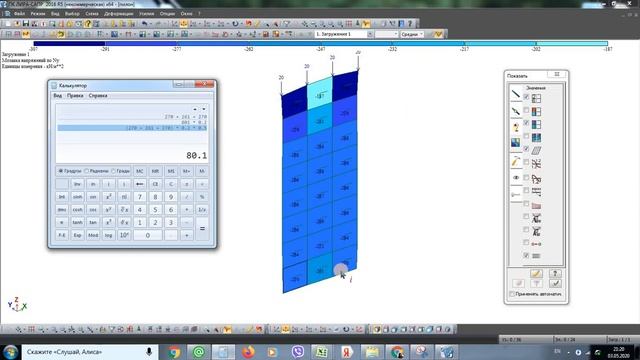Click the lightest cyan legend swatch near -187
The height and width of the screenshot is (360, 640).
[x=572, y=43]
